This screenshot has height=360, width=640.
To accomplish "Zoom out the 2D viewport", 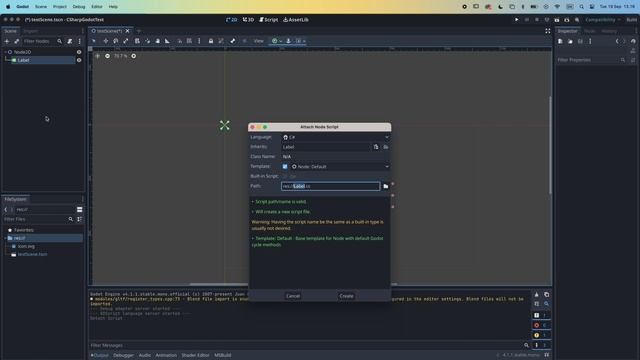I will click(x=107, y=56).
